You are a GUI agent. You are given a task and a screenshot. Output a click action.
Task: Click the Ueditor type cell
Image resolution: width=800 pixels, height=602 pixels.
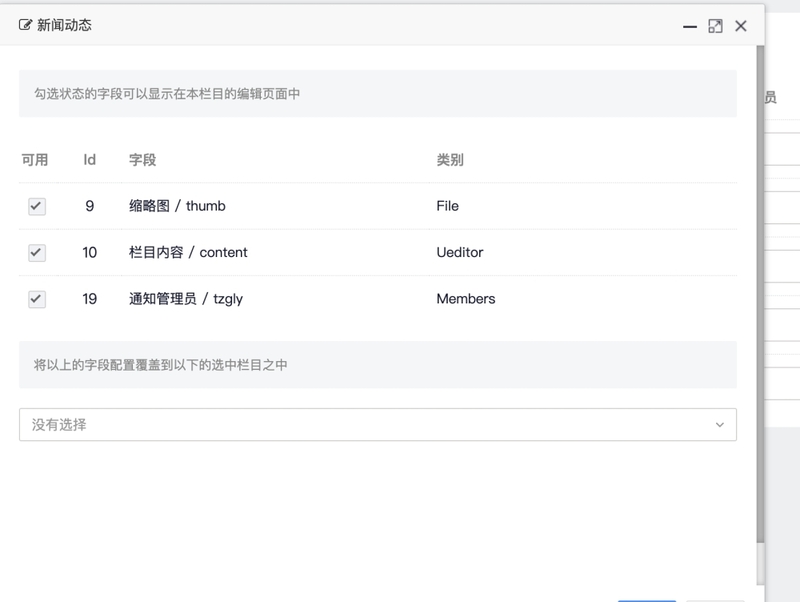click(x=459, y=252)
